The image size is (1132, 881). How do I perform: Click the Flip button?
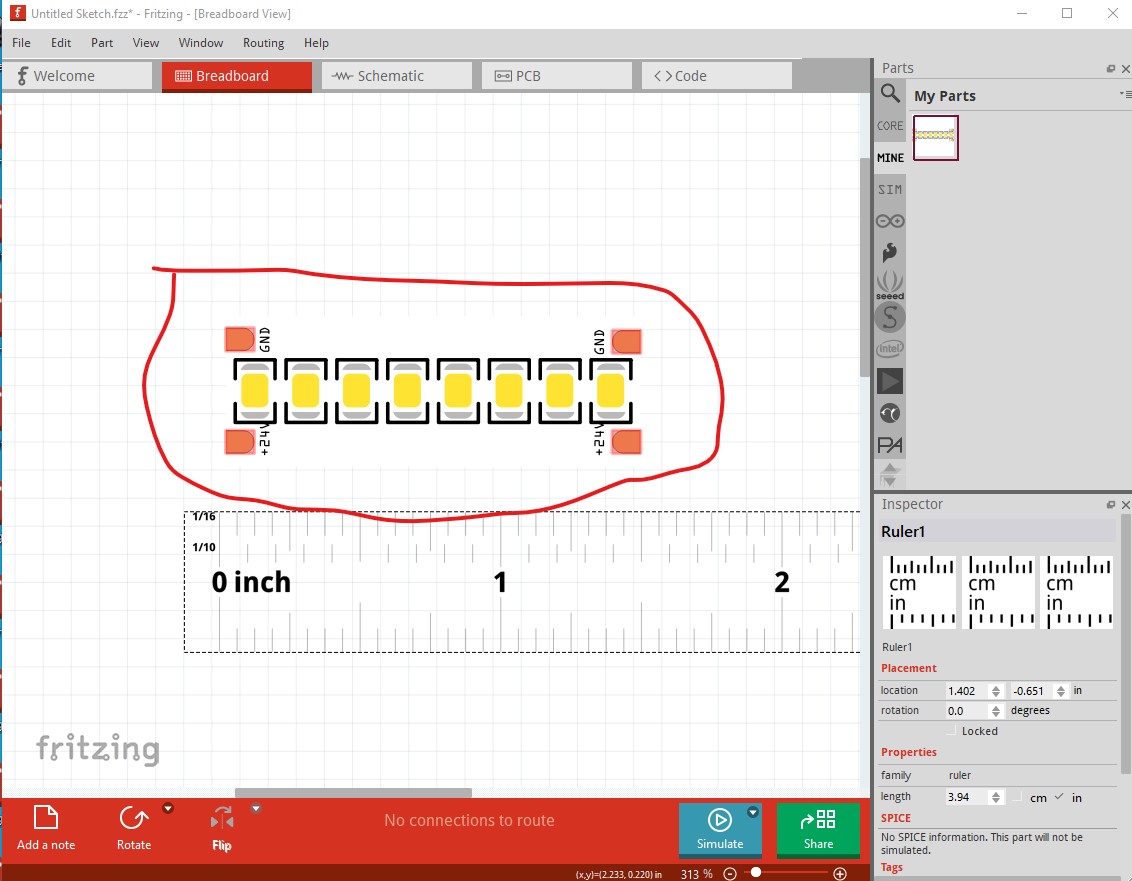coord(222,828)
